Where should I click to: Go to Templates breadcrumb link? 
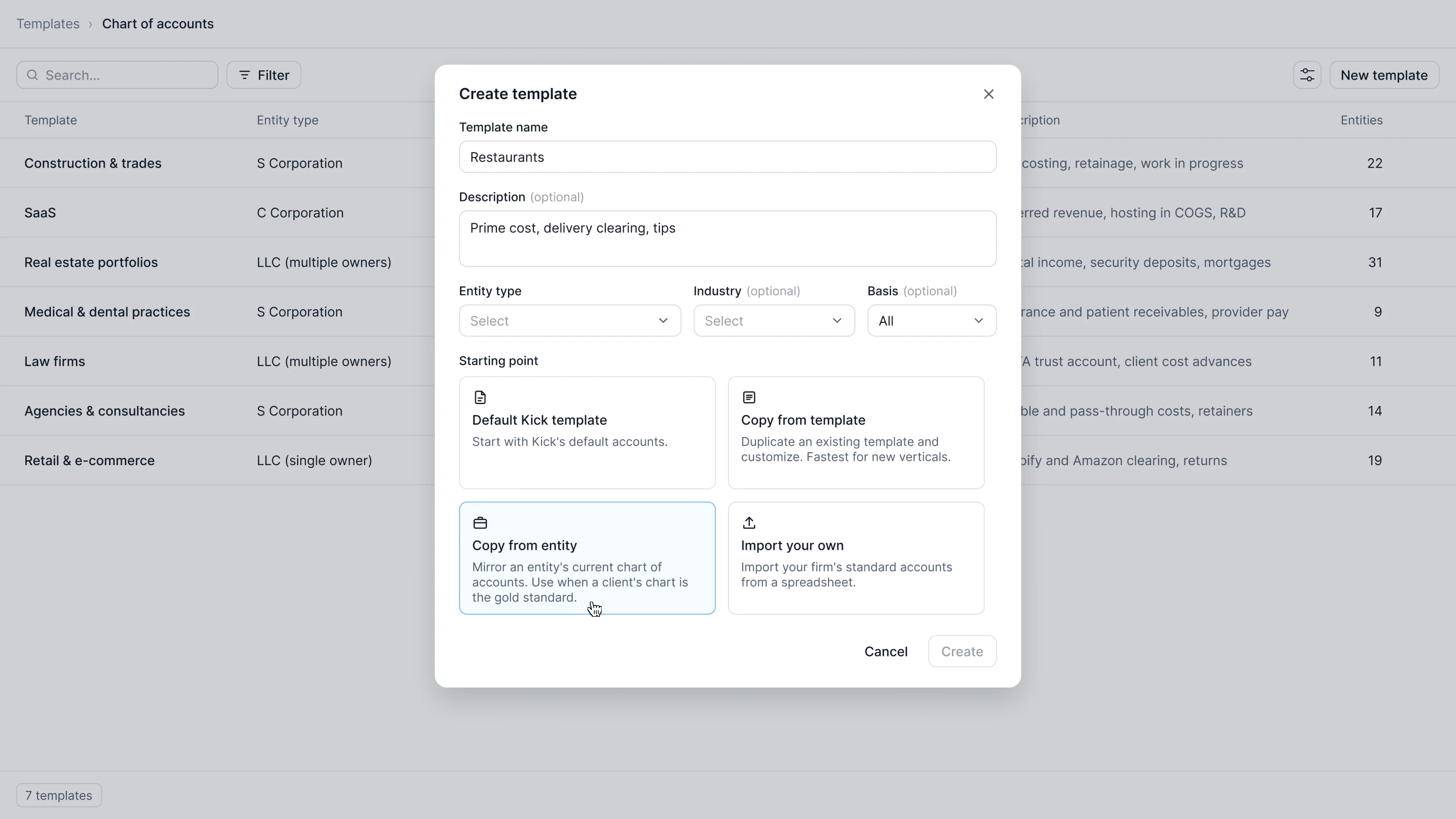48,24
